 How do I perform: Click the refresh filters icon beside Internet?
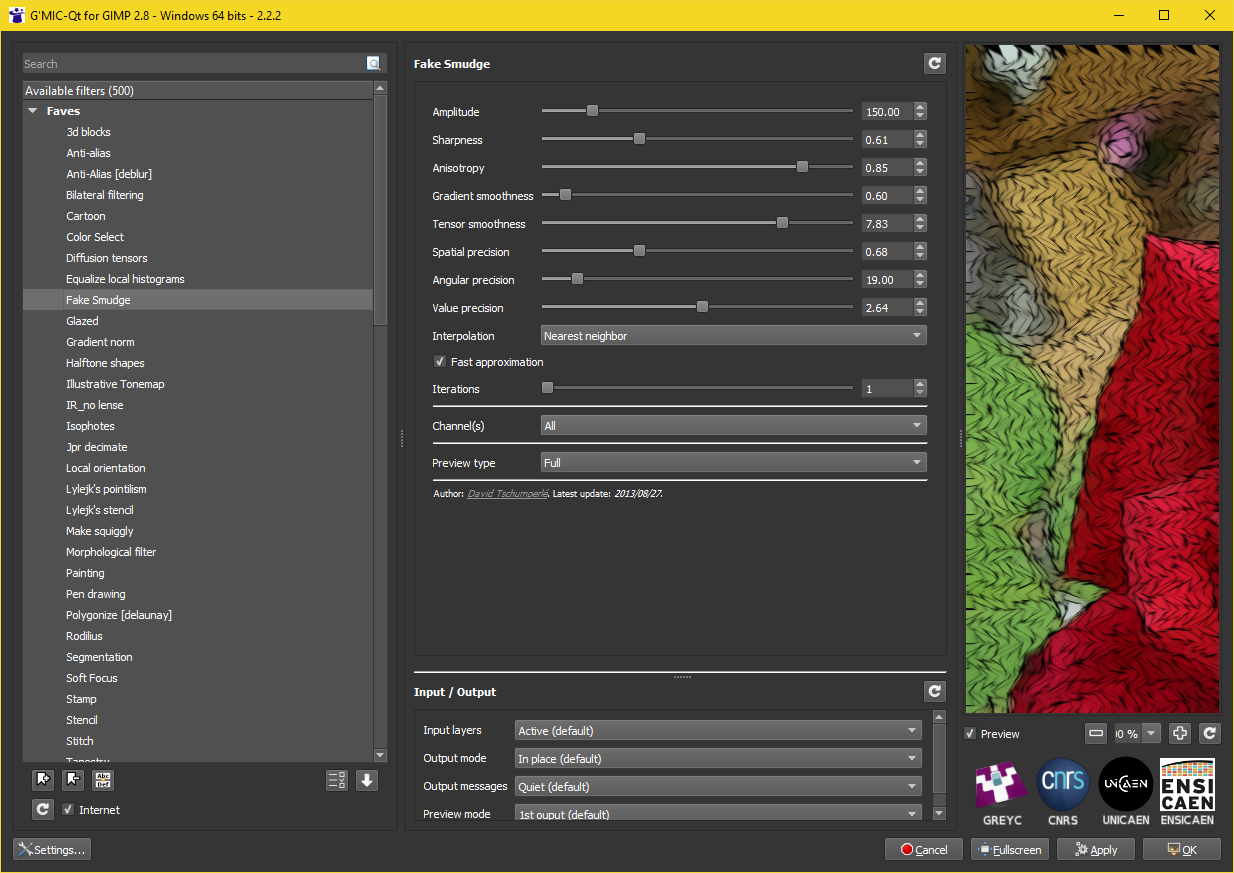tap(43, 810)
